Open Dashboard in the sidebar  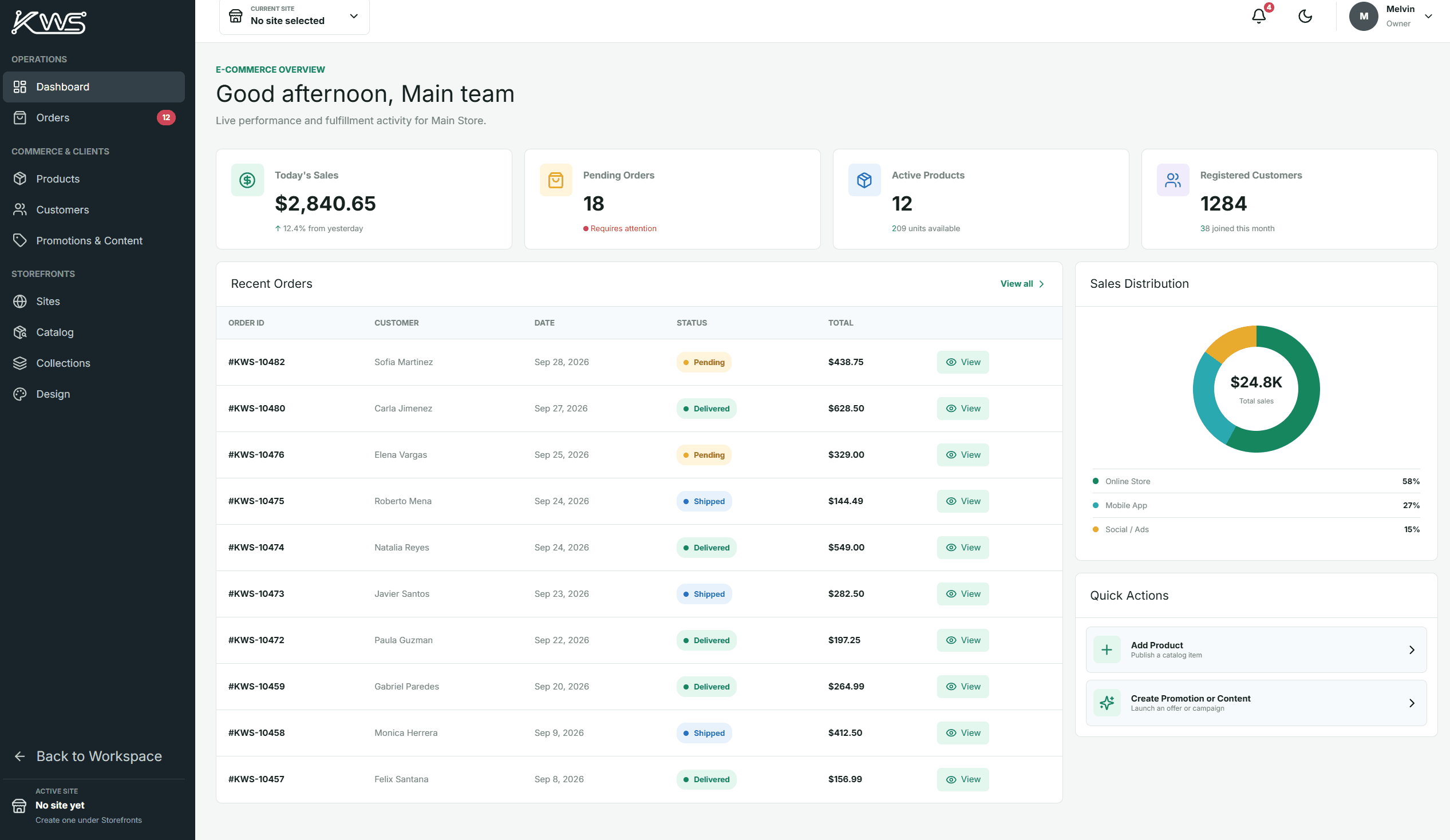tap(94, 87)
